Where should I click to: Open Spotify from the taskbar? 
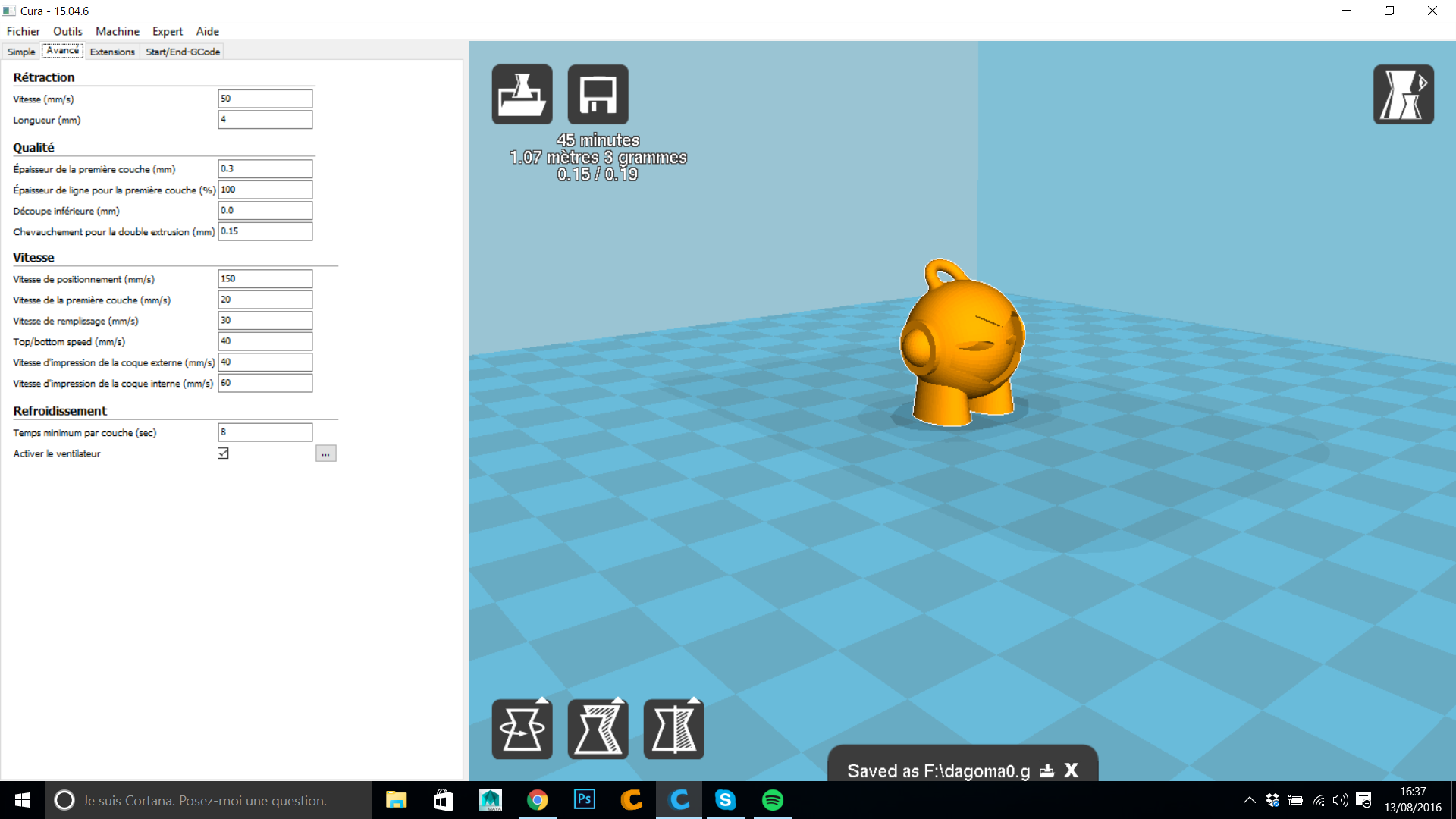pos(772,800)
